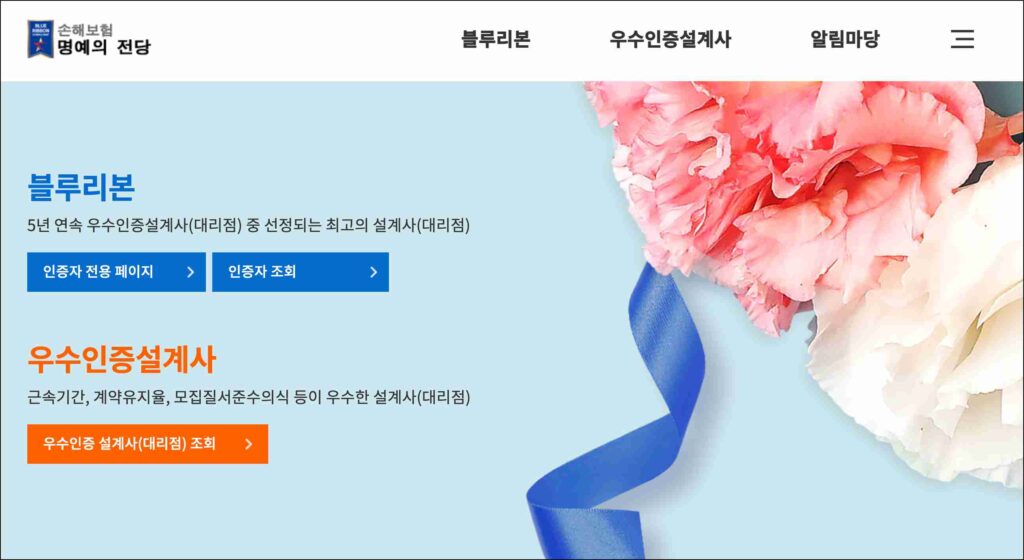
Task: Click the arrow on orange 조회 button
Action: tap(248, 444)
